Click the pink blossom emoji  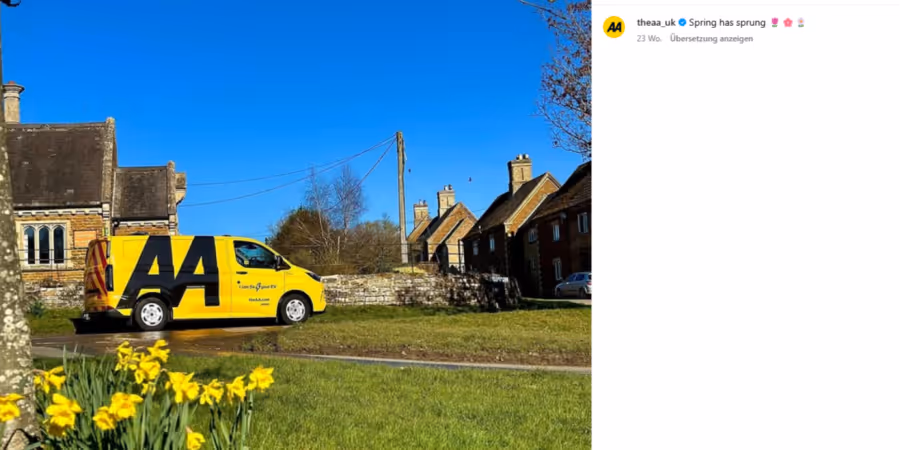coord(788,22)
